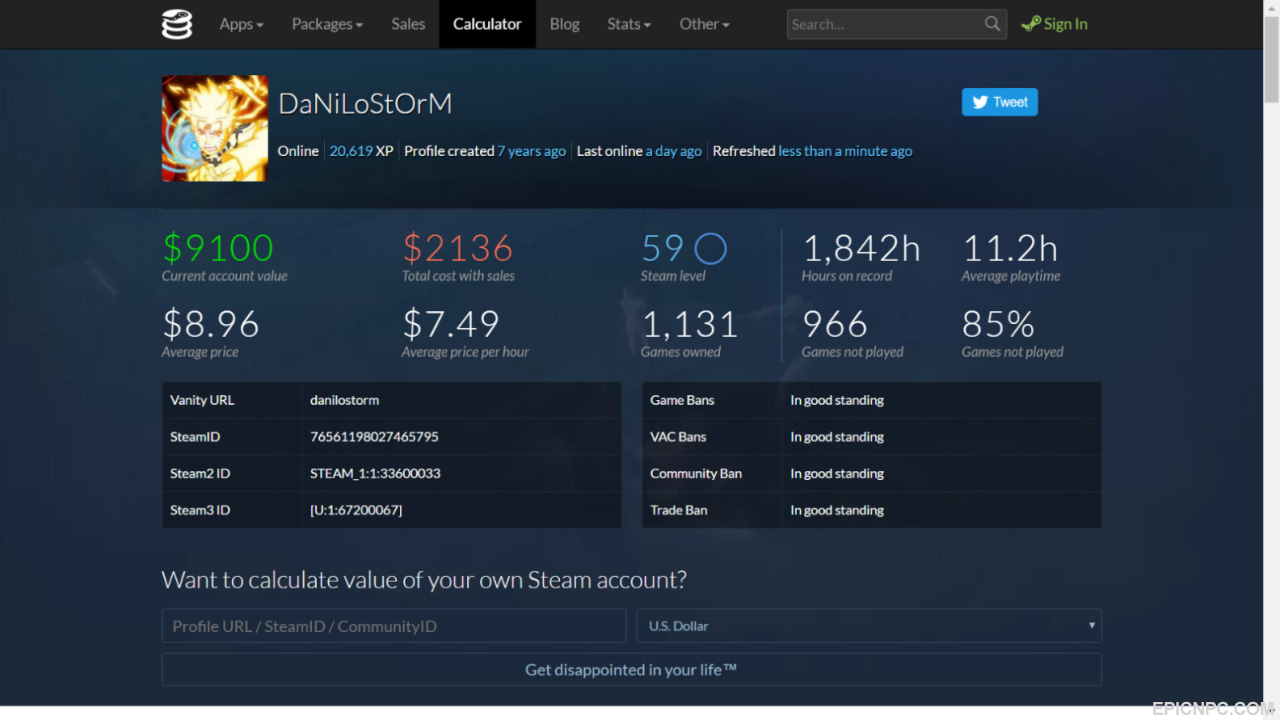The height and width of the screenshot is (720, 1280).
Task: Click the SteamDB logo icon
Action: (x=177, y=24)
